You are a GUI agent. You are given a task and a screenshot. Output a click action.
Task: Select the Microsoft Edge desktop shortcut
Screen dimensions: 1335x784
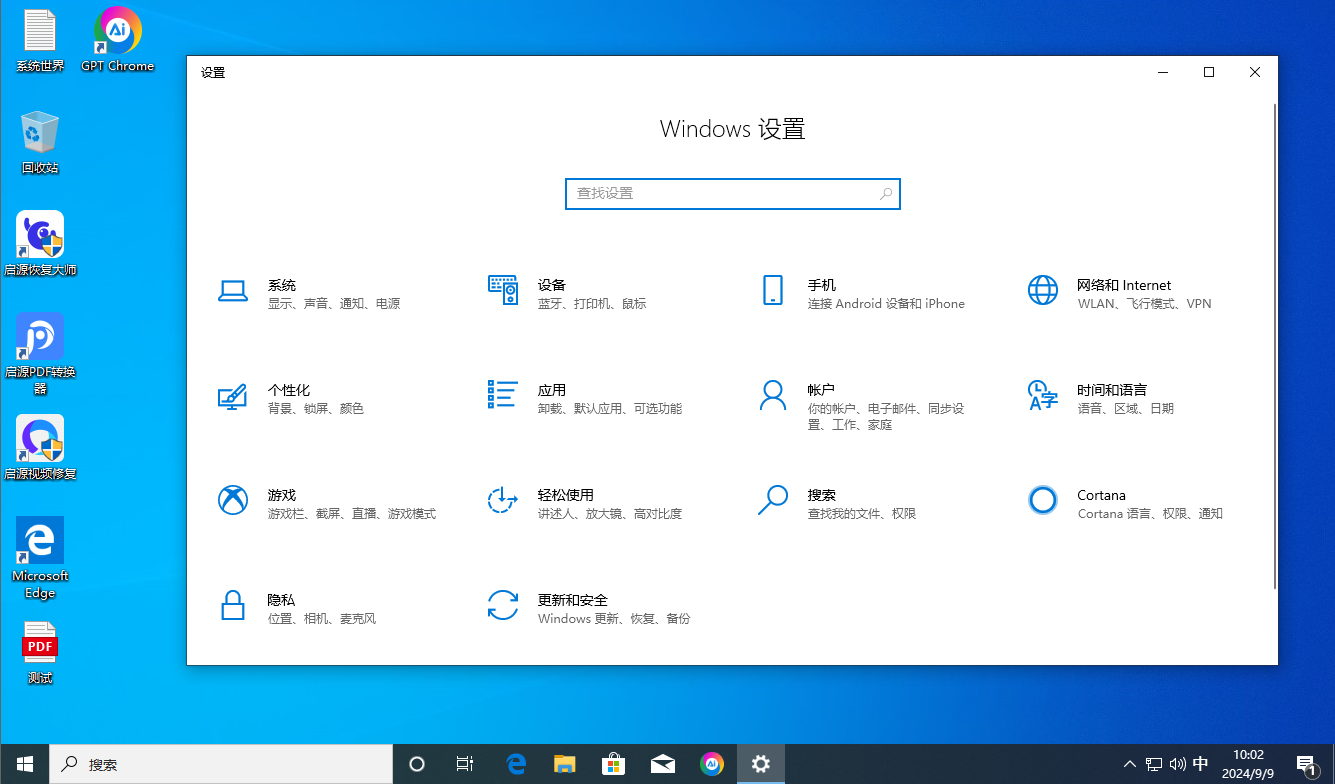(40, 558)
